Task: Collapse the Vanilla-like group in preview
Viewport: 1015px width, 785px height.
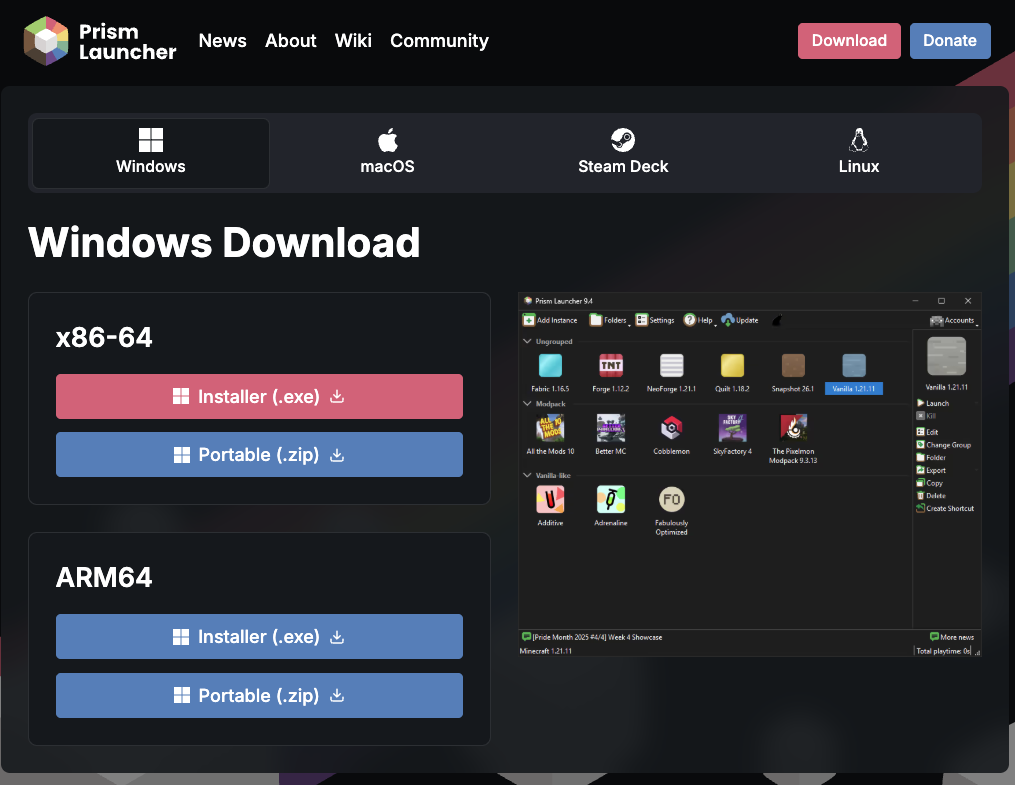Action: click(x=527, y=475)
